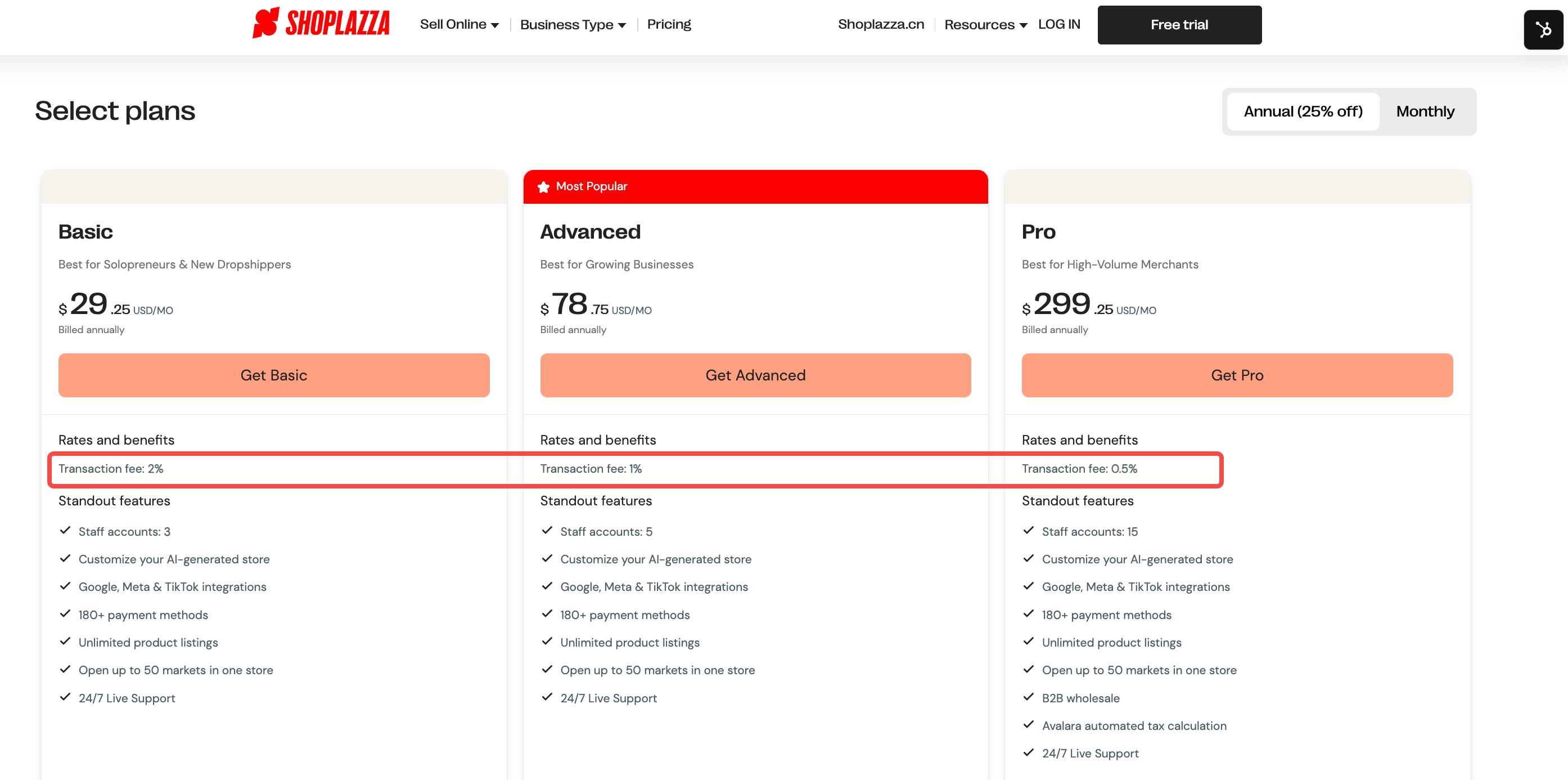Image resolution: width=1568 pixels, height=780 pixels.
Task: Switch billing to Annual (25% off)
Action: coord(1303,111)
